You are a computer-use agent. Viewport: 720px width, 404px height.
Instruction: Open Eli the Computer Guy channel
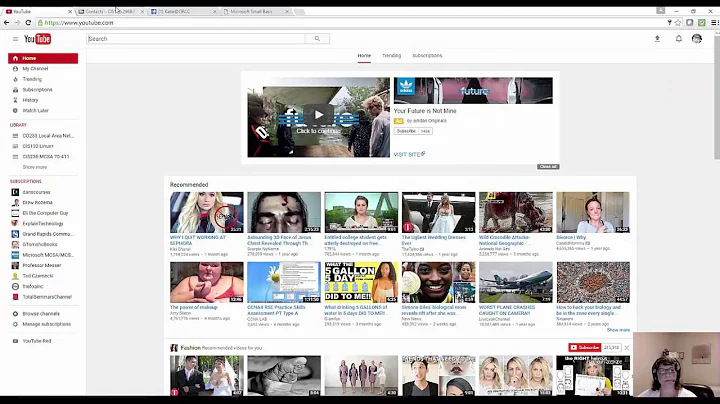coord(43,213)
